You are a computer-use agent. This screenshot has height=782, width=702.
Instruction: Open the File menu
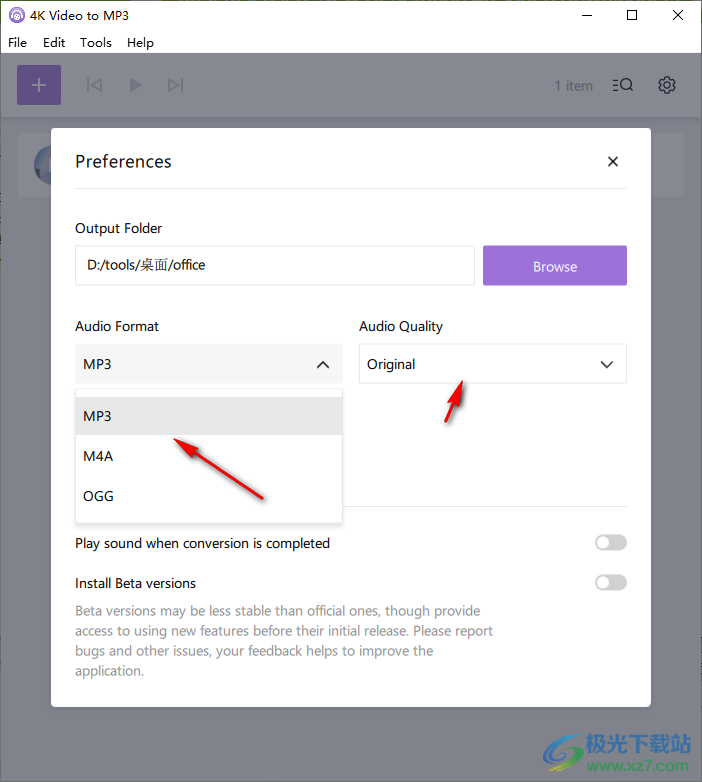coord(17,43)
